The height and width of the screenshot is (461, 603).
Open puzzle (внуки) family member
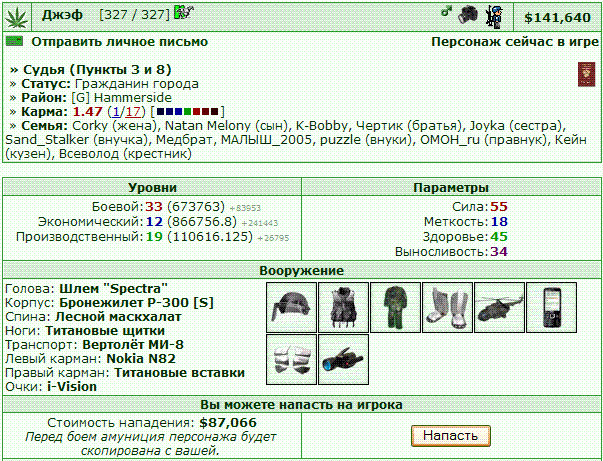(x=366, y=140)
